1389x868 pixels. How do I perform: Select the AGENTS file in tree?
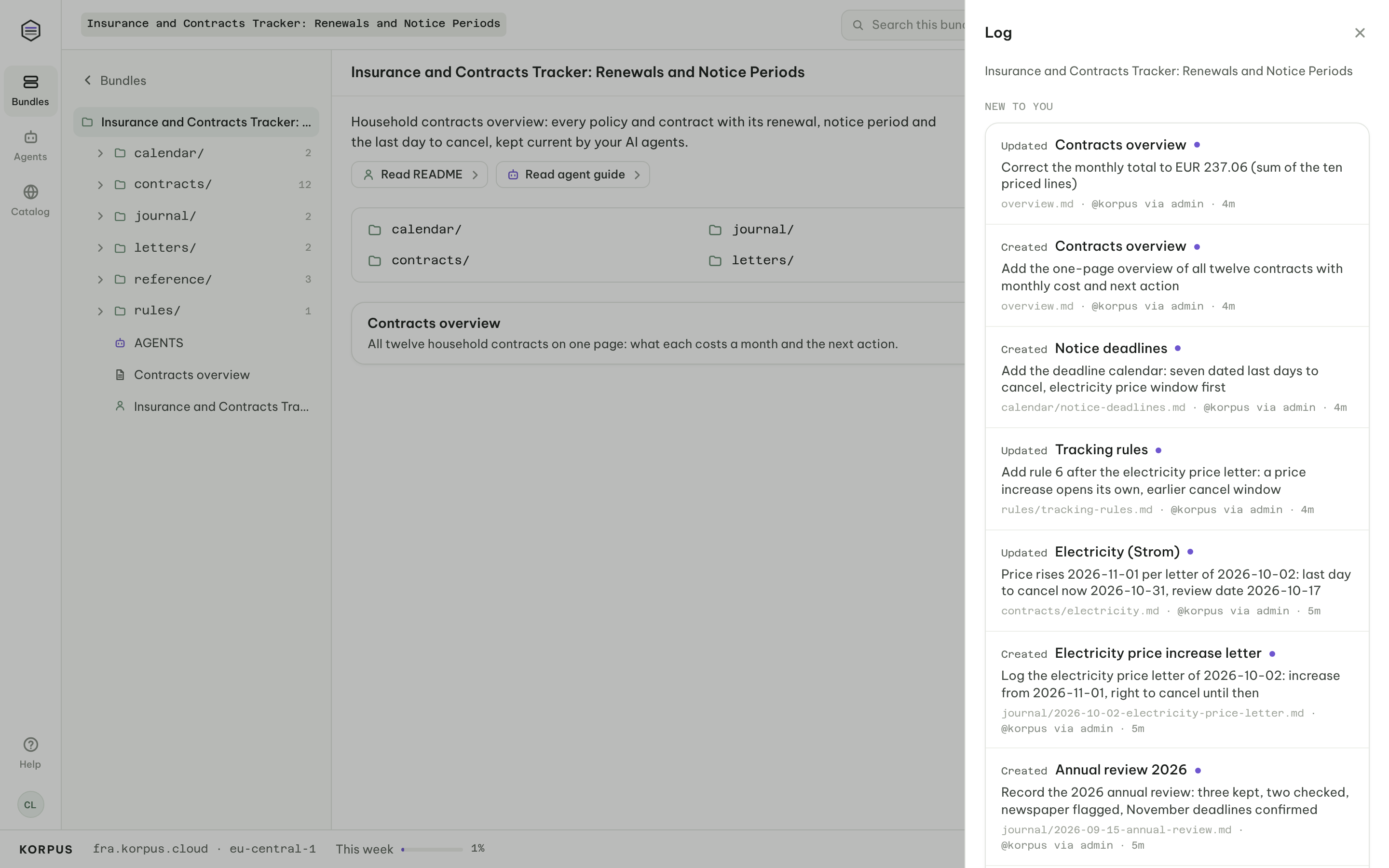pyautogui.click(x=196, y=343)
